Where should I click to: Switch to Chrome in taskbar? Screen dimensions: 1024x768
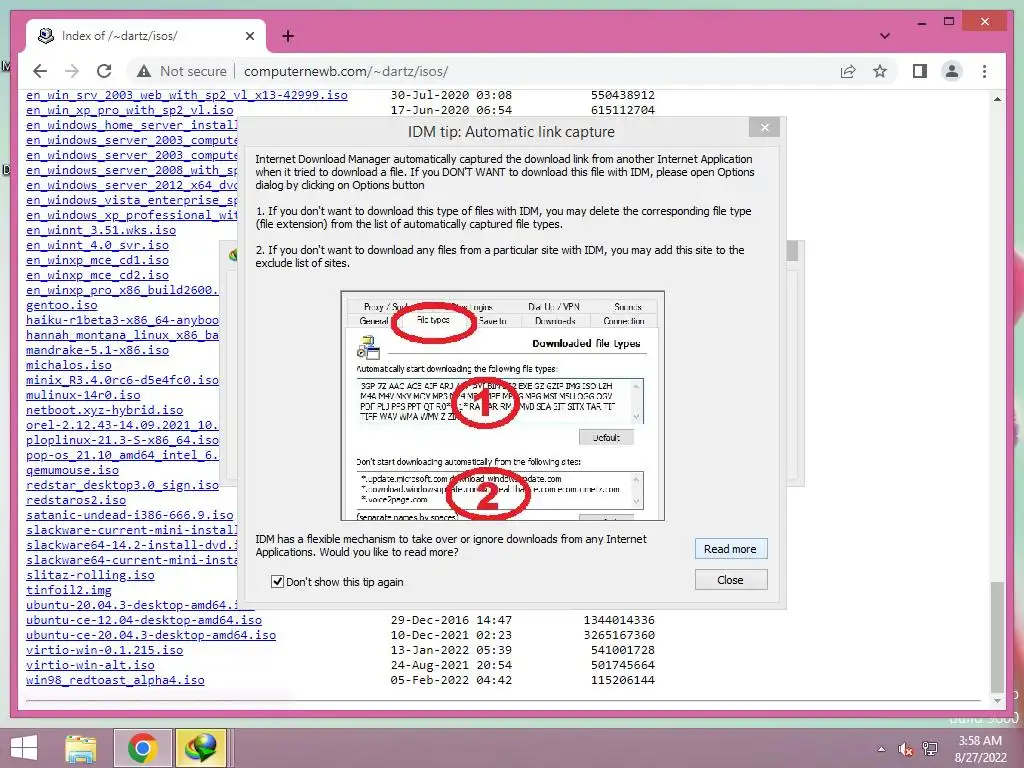tap(143, 747)
